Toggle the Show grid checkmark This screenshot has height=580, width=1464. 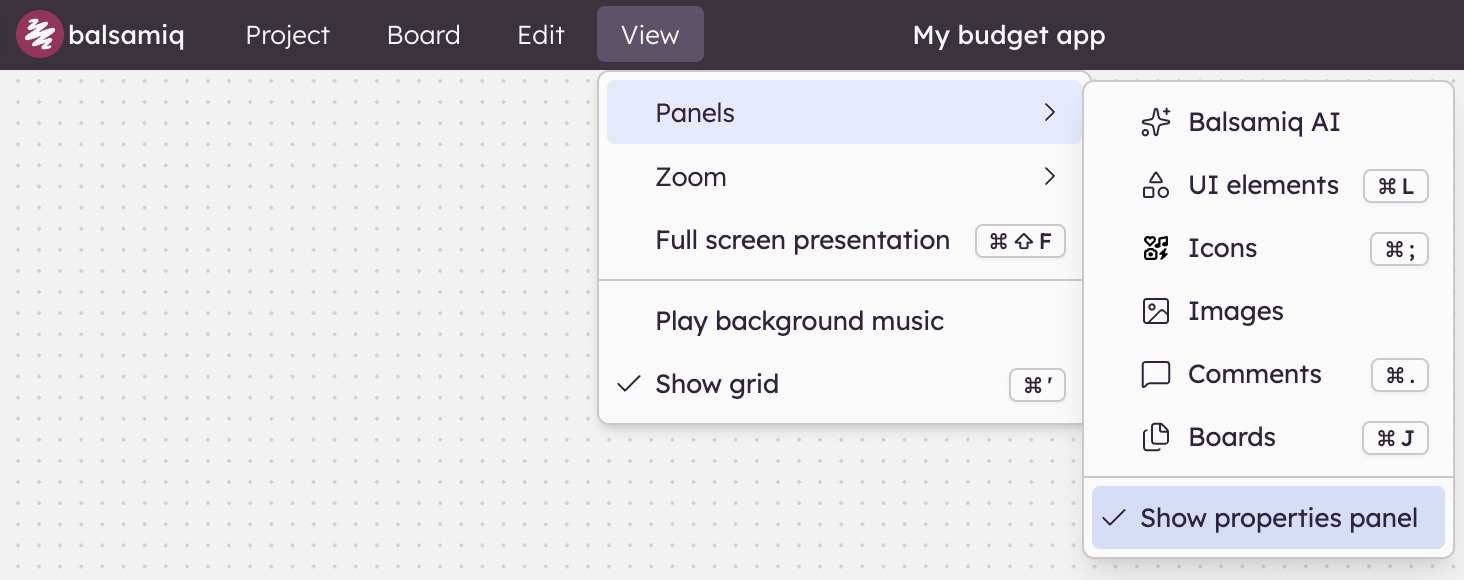629,384
